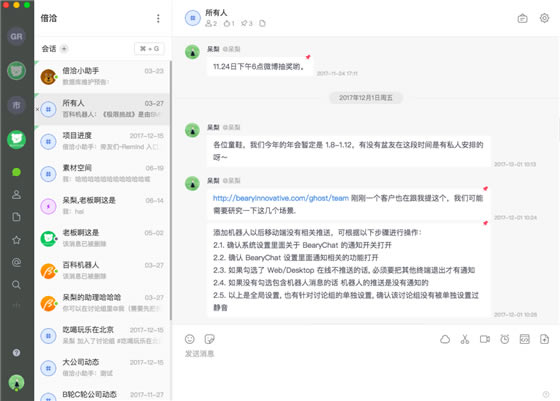Click the 倍洽 team name header

pyautogui.click(x=49, y=18)
